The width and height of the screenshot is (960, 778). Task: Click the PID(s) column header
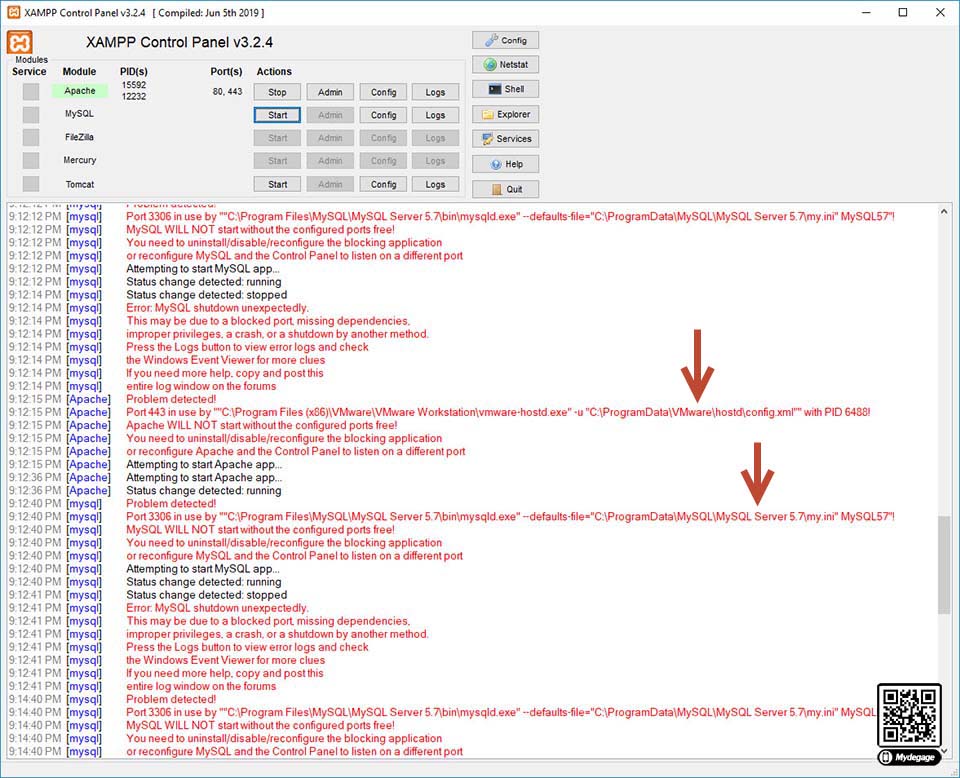click(x=133, y=72)
